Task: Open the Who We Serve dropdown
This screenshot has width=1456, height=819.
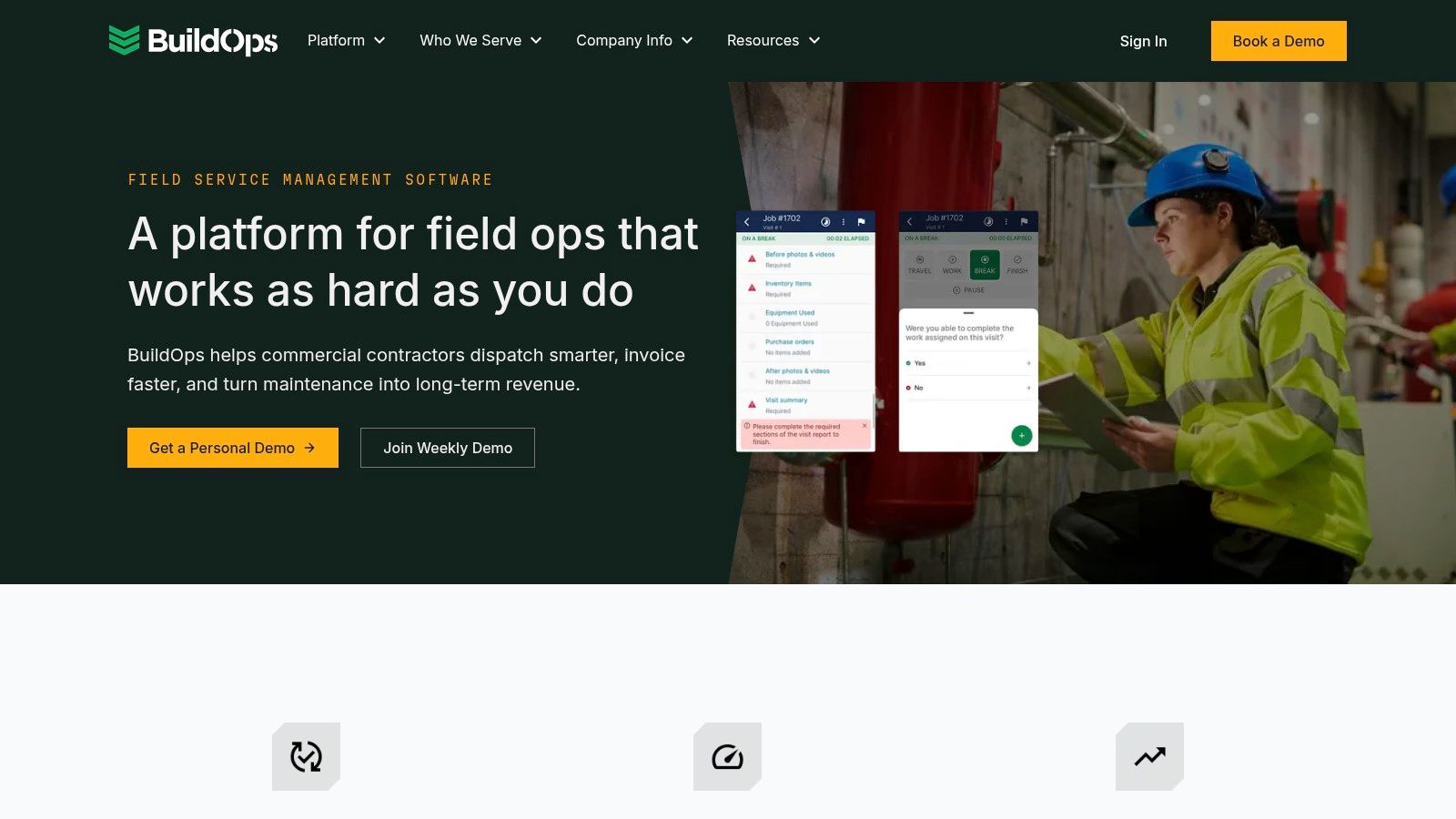Action: (480, 40)
